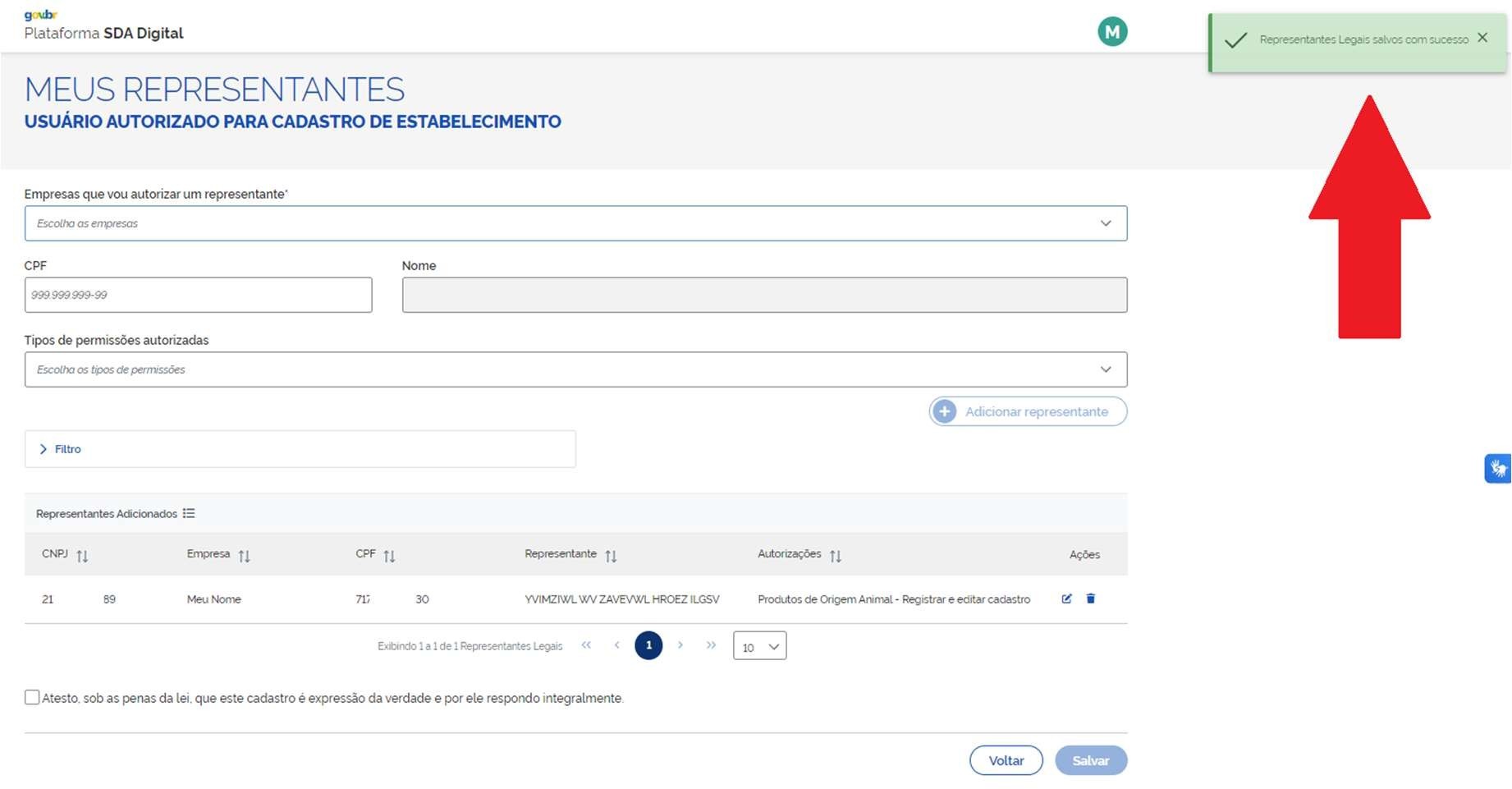Sort table by Empresa column
1512x789 pixels.
click(244, 556)
